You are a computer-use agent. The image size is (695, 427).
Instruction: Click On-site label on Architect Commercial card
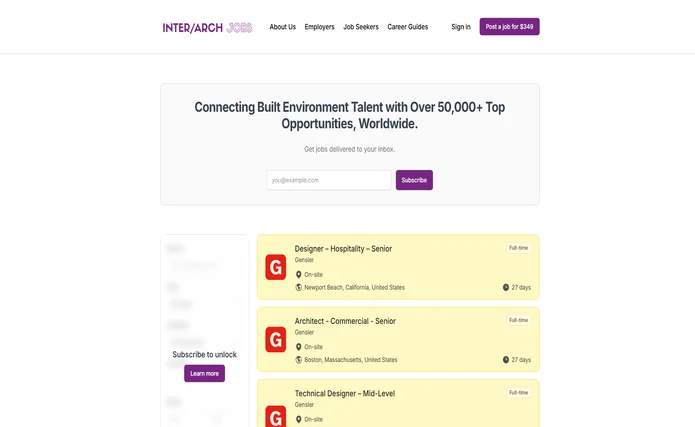313,347
